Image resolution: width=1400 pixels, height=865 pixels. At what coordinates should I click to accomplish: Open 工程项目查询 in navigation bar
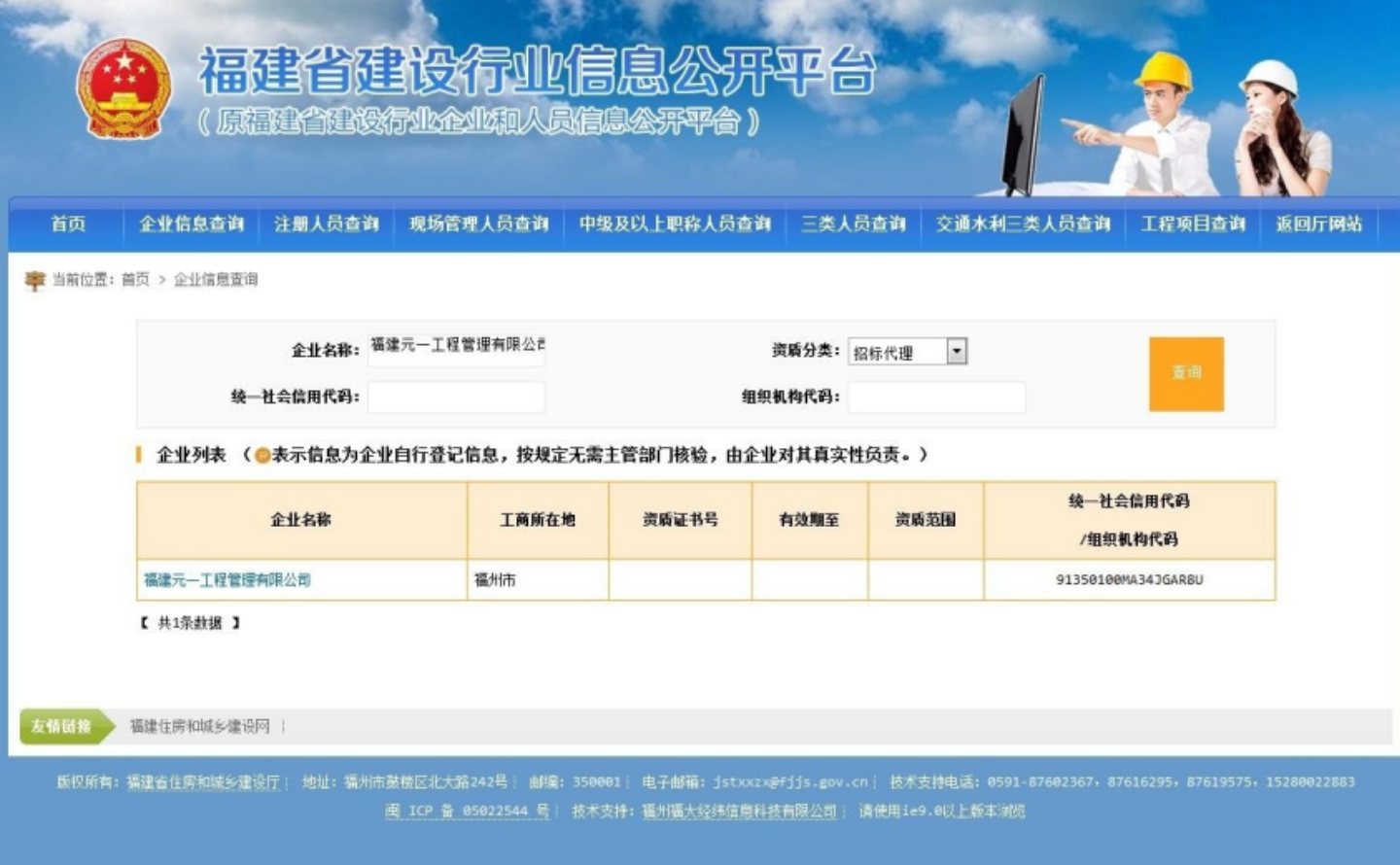[x=1193, y=224]
